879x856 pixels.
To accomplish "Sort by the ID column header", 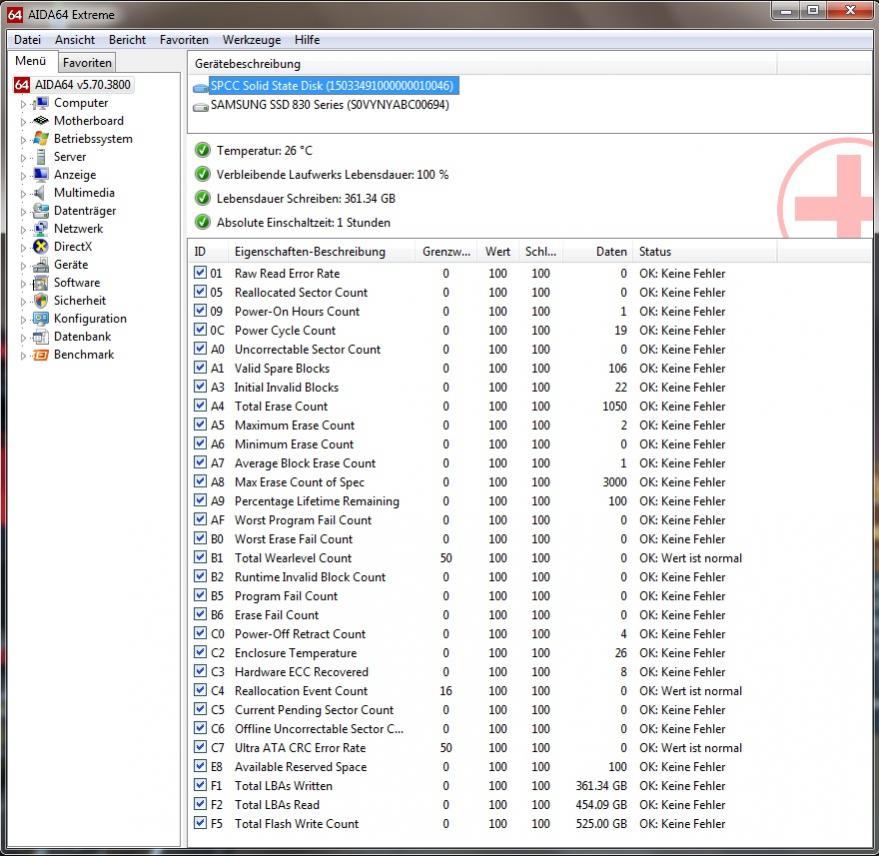I will (209, 252).
